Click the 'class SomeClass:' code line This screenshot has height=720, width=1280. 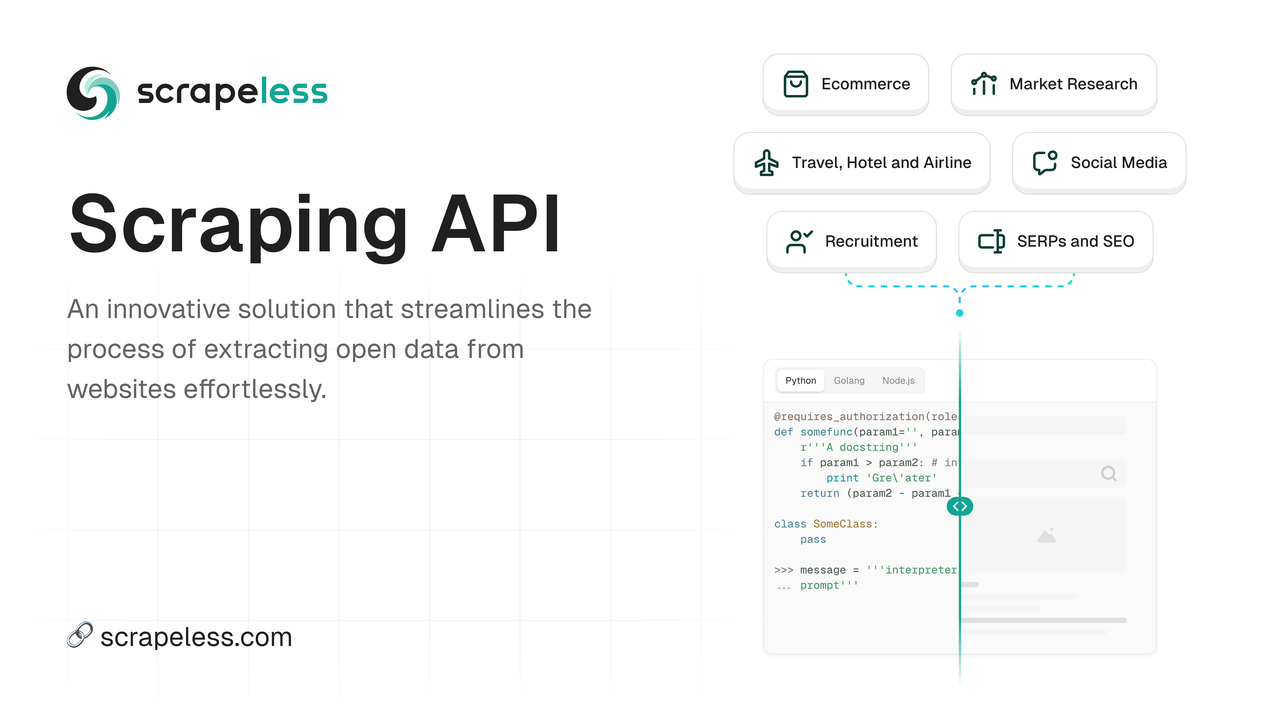click(x=825, y=524)
